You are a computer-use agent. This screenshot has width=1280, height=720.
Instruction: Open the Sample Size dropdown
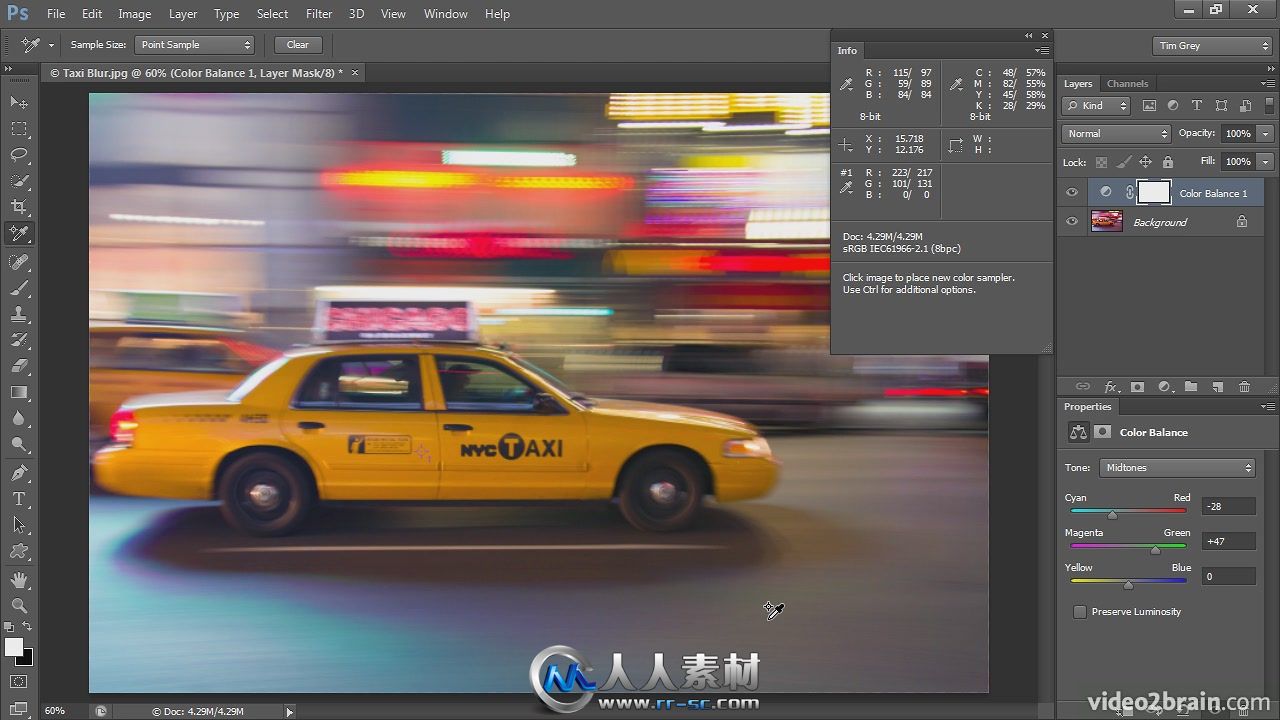click(x=195, y=45)
